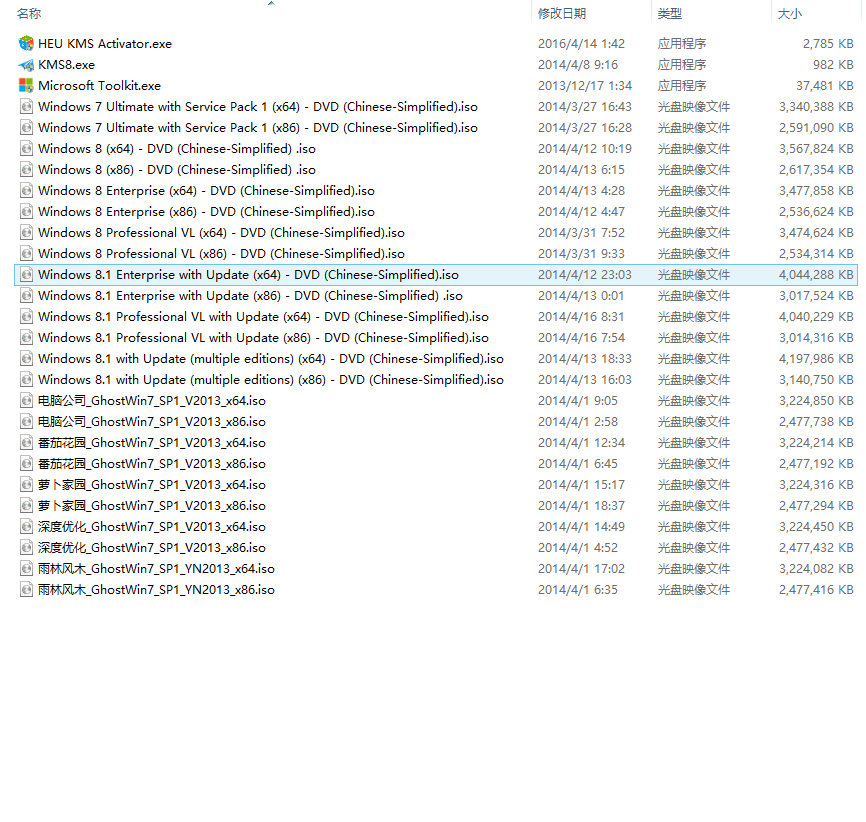This screenshot has width=866, height=822.
Task: Click the ISO icon of Windows 8.1 multiple editions x64
Action: point(26,359)
